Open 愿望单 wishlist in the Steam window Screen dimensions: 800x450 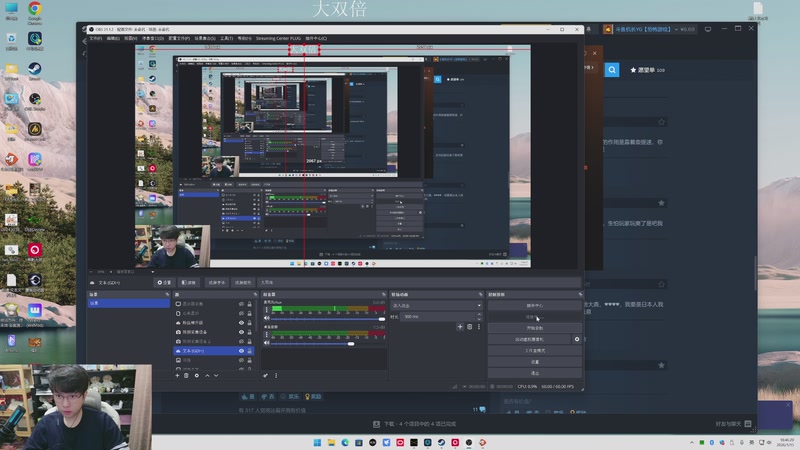[x=647, y=70]
